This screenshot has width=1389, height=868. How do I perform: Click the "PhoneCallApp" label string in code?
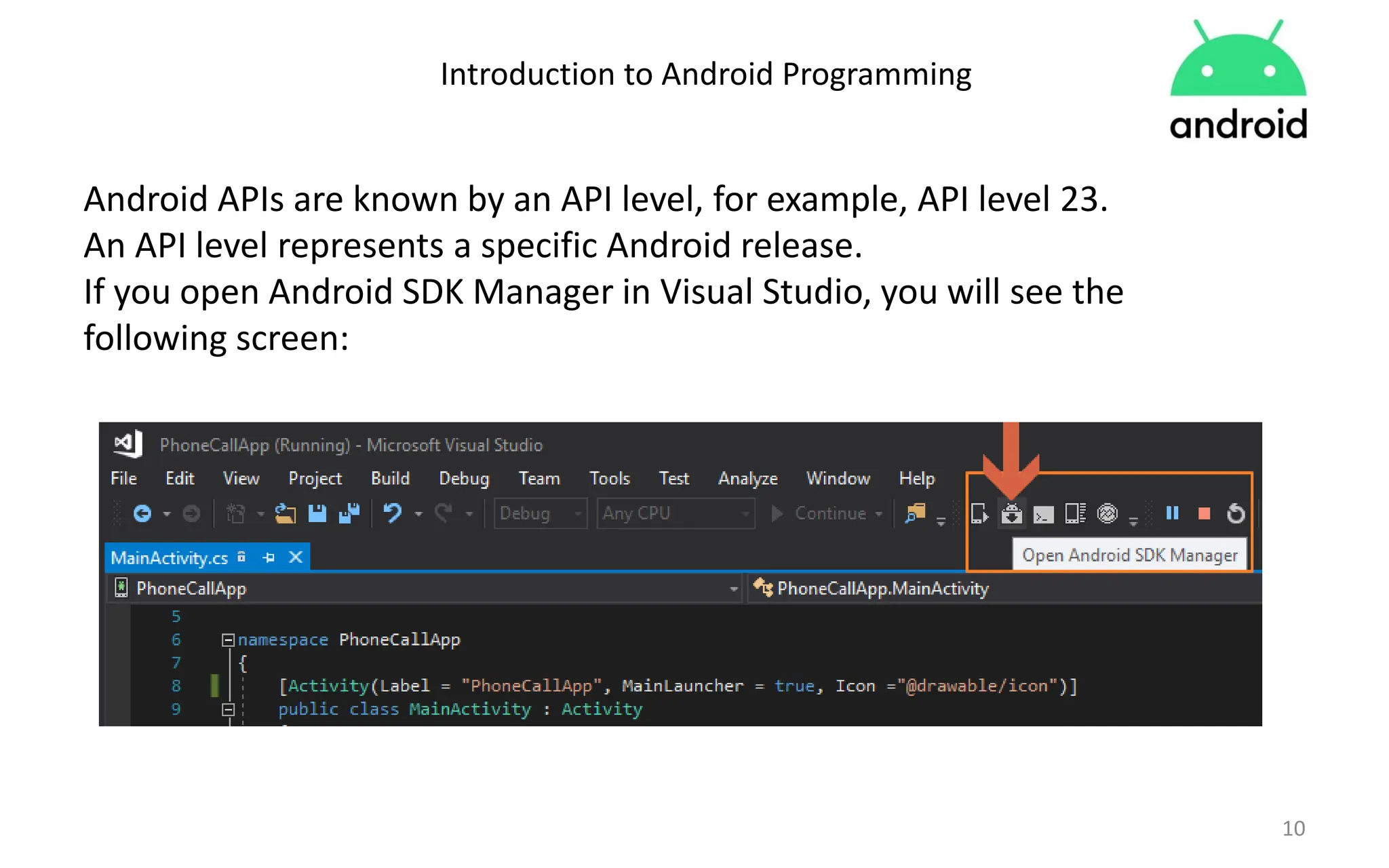532,686
